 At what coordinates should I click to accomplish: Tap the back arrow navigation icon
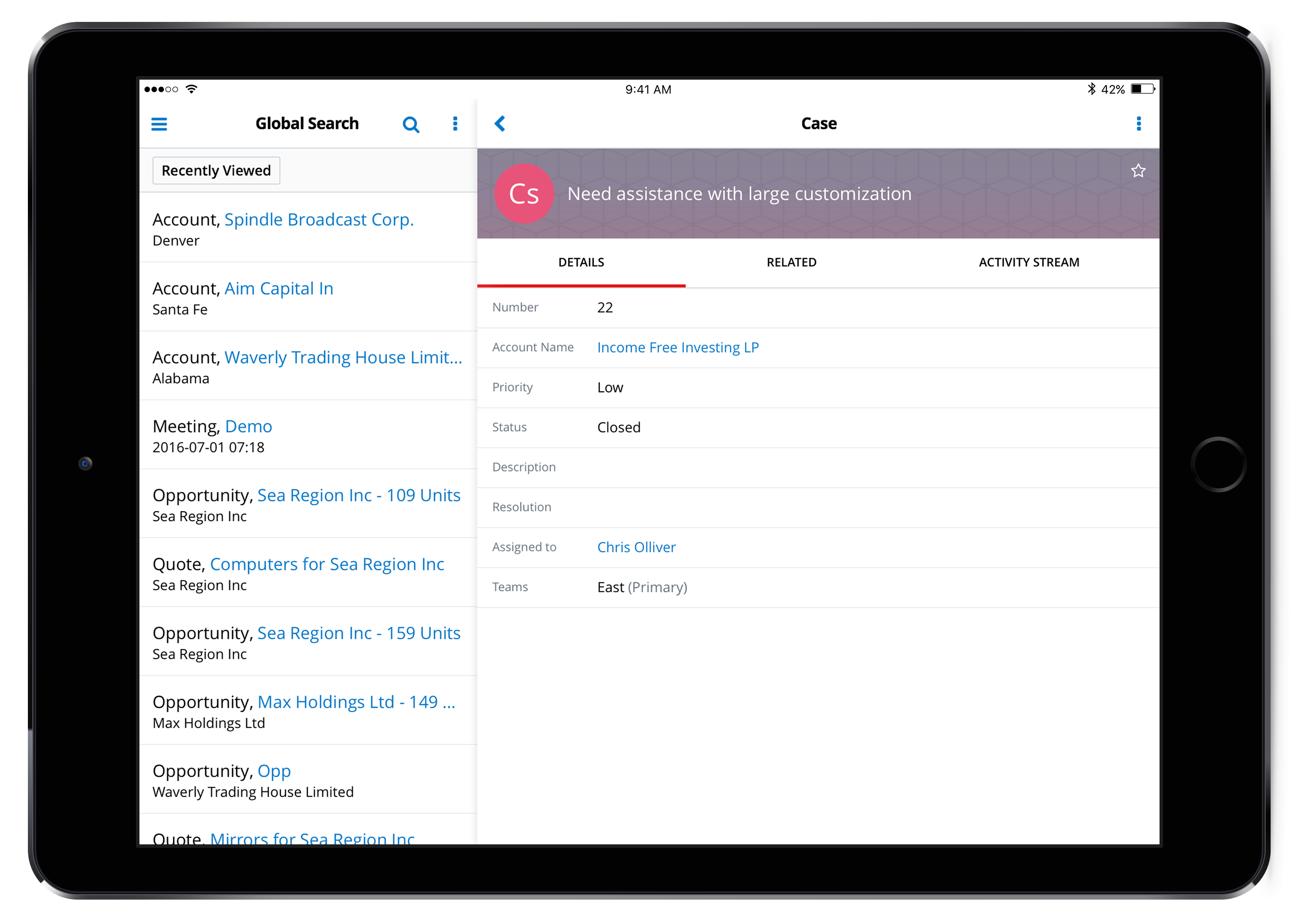(x=500, y=124)
